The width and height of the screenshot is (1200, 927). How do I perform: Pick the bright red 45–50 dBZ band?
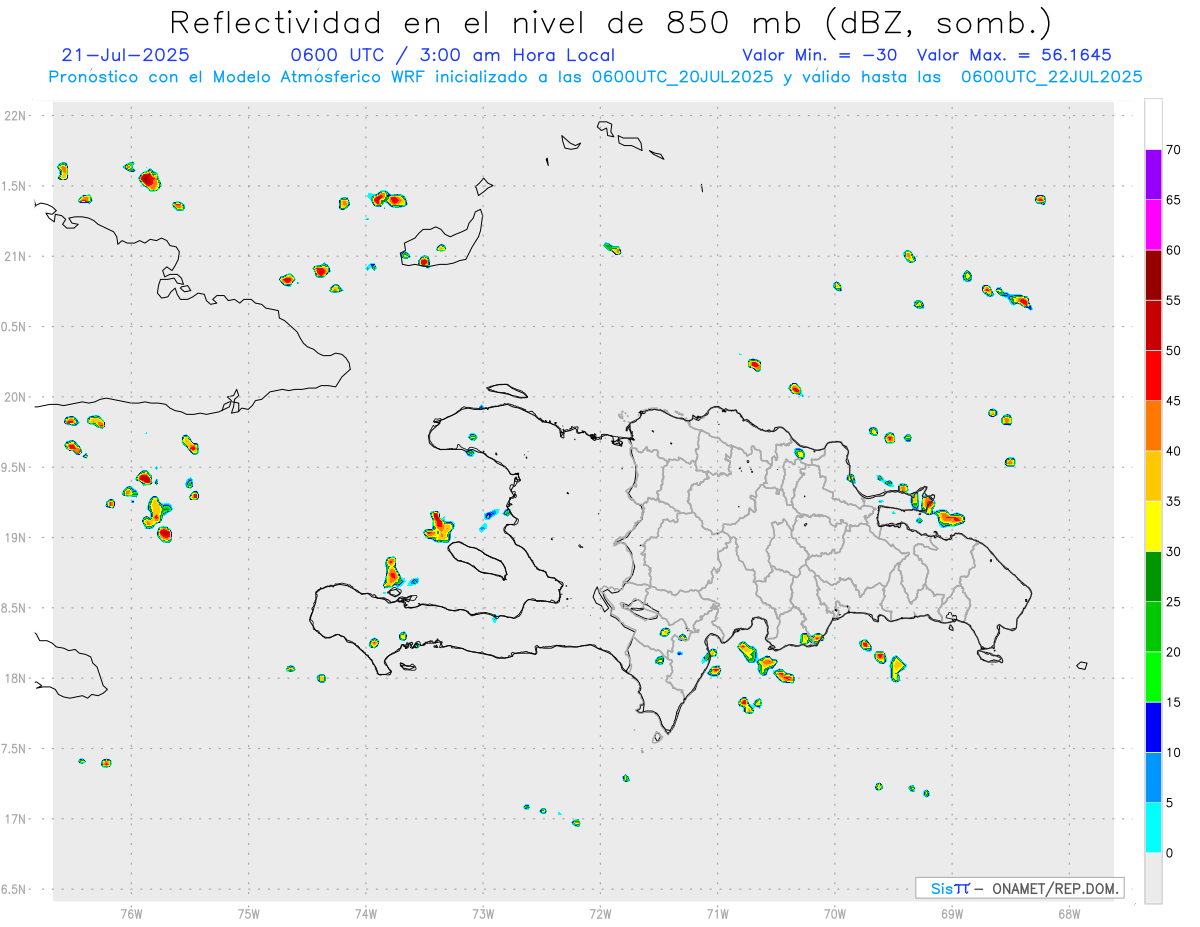tap(1153, 375)
